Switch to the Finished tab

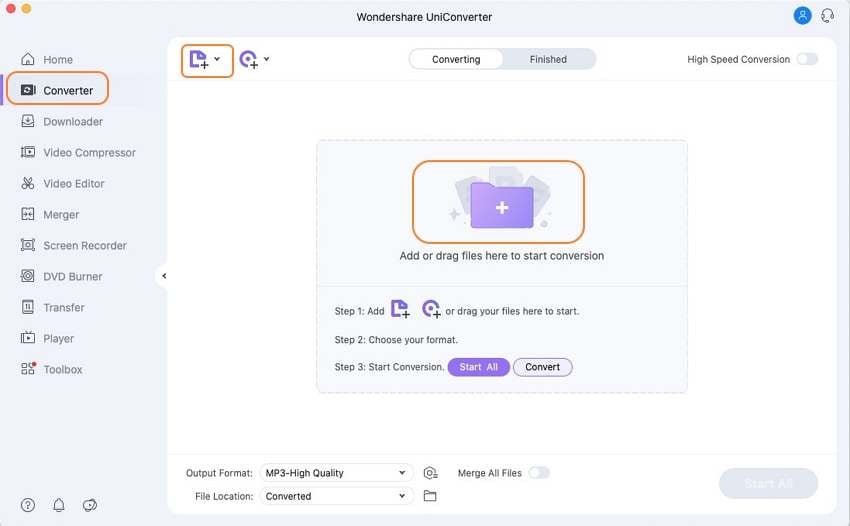point(548,59)
